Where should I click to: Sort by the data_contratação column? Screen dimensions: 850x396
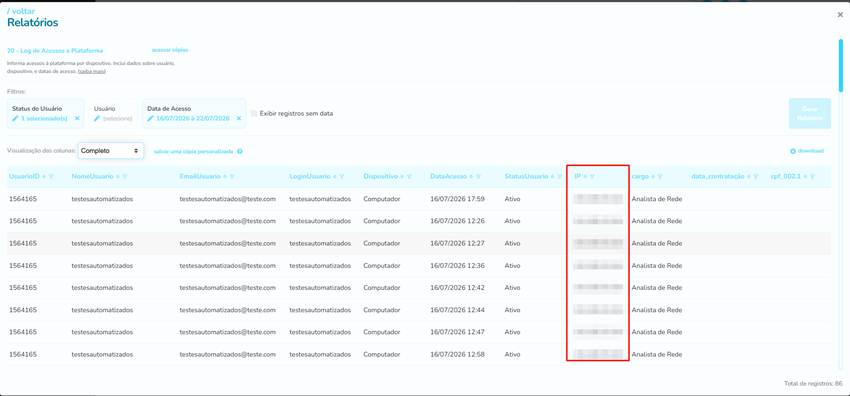pyautogui.click(x=748, y=177)
